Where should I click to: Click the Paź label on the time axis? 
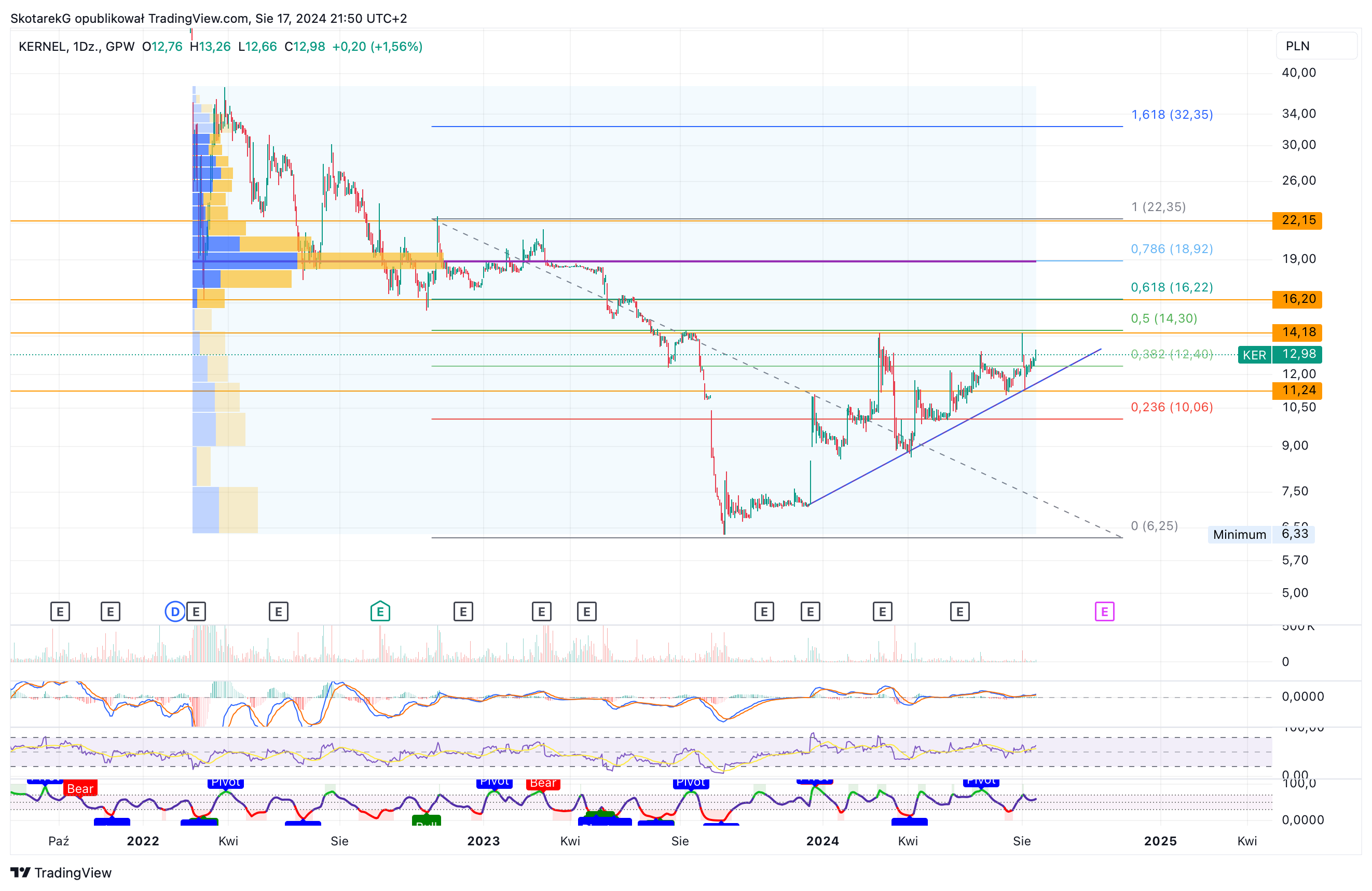click(x=59, y=841)
